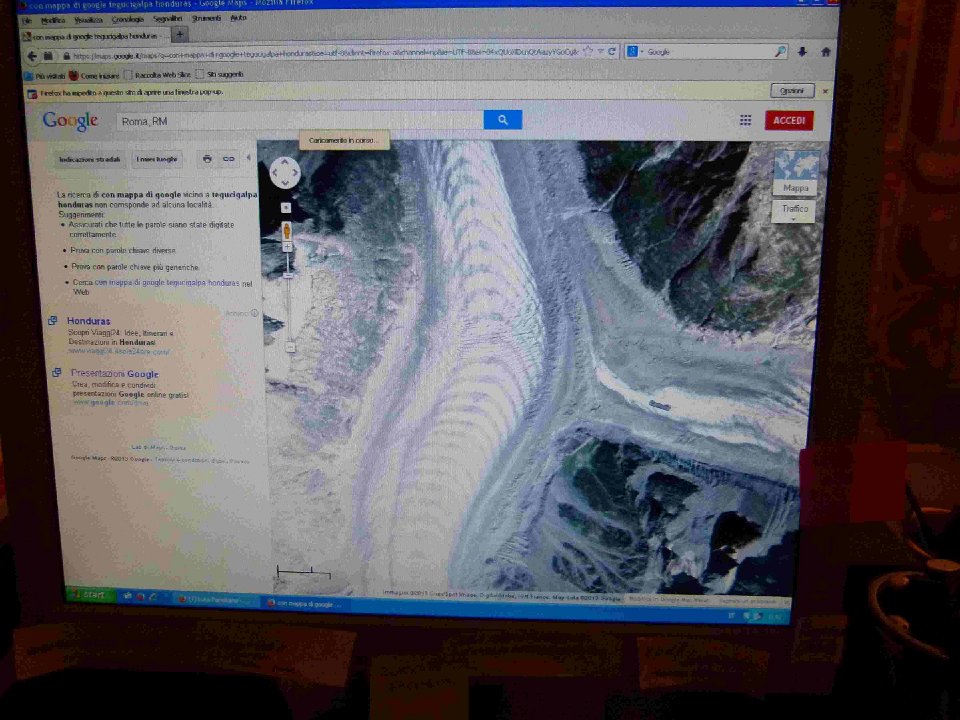Zoom out with the minus button
Screen dimensions: 960x720
(x=290, y=347)
